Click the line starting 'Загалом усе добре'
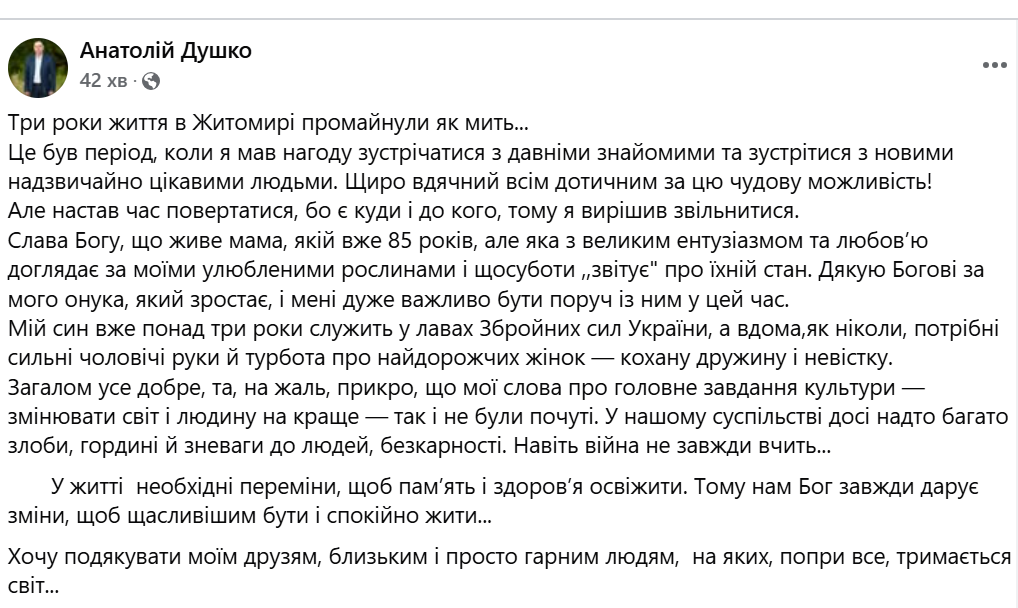The height and width of the screenshot is (608, 1018). click(466, 388)
